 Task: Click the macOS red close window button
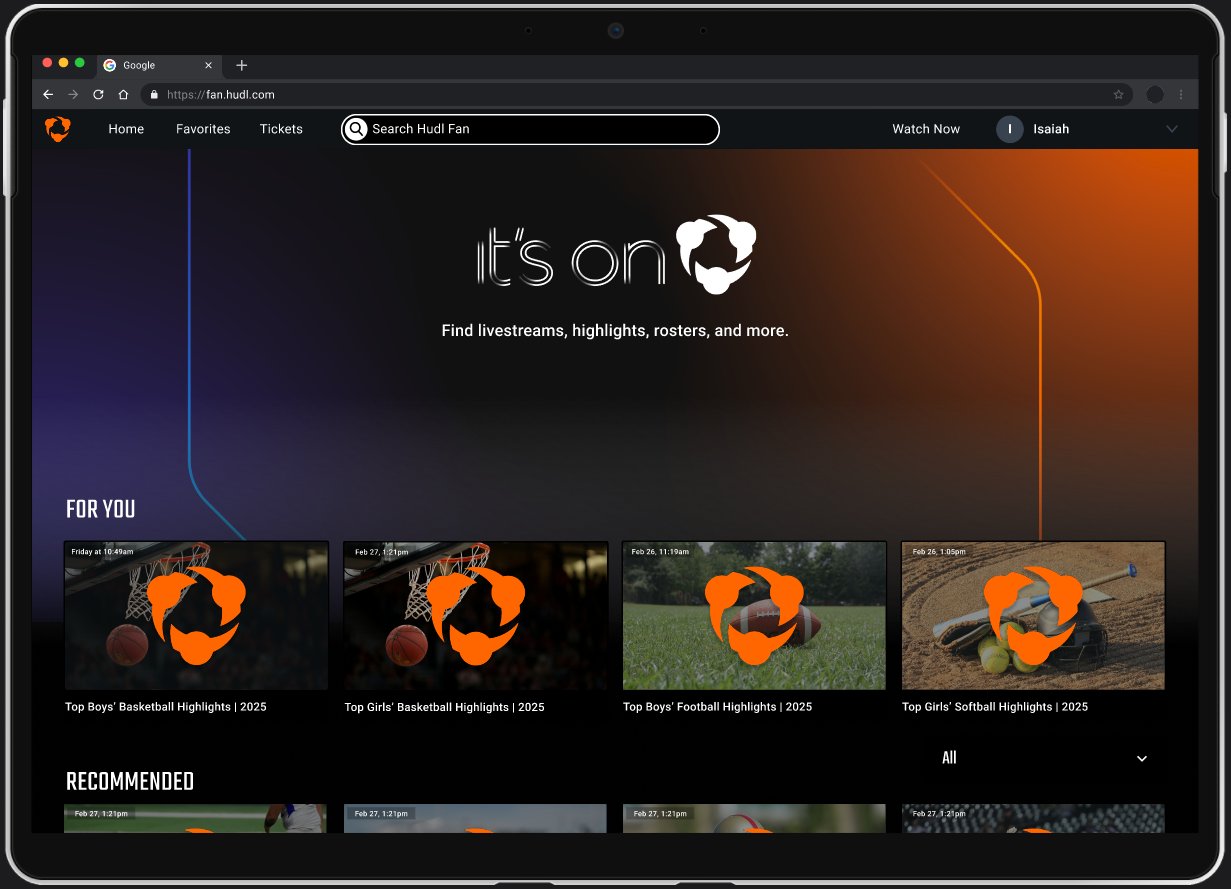tap(47, 63)
